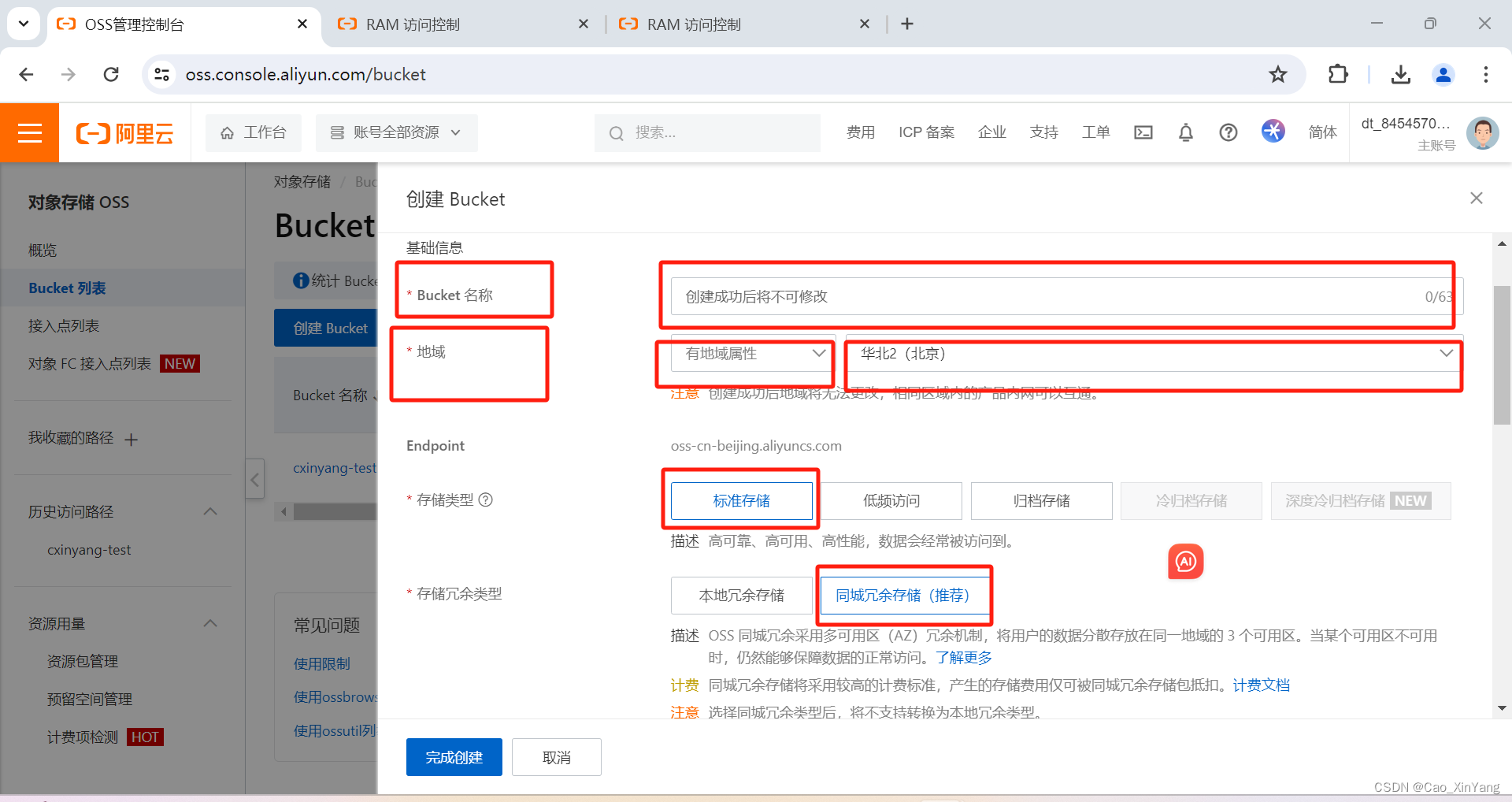This screenshot has height=802, width=1512.
Task: Select 归档存储 storage type
Action: (x=1041, y=500)
